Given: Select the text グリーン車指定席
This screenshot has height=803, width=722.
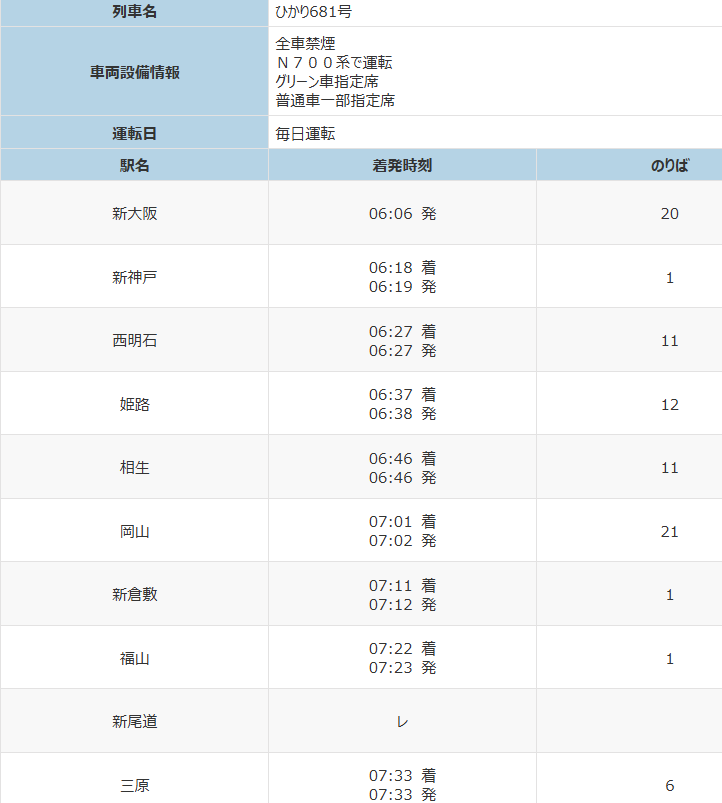Looking at the screenshot, I should (327, 81).
